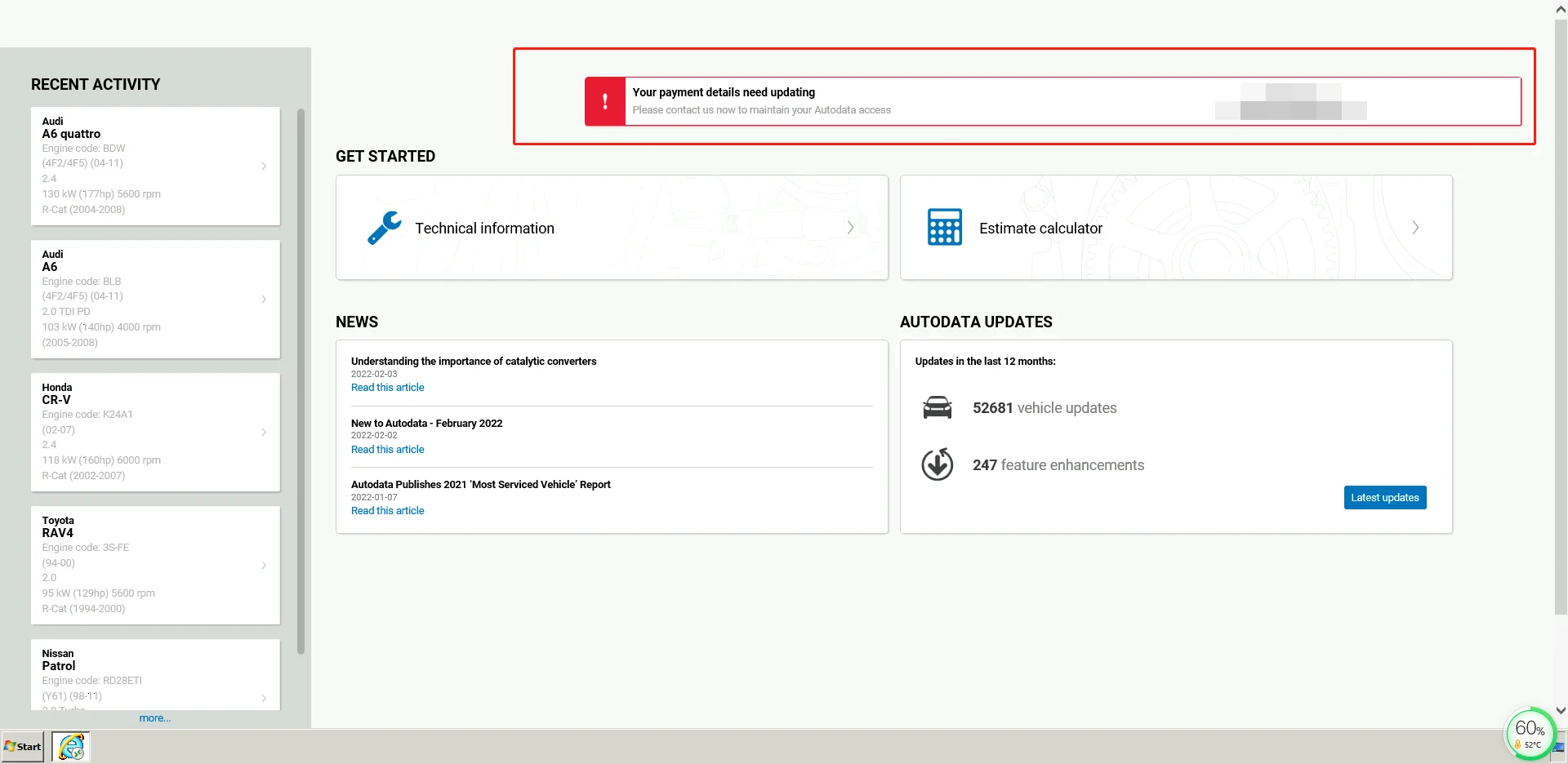This screenshot has height=764, width=1568.
Task: Click the page scroll up arrow
Action: (x=1561, y=10)
